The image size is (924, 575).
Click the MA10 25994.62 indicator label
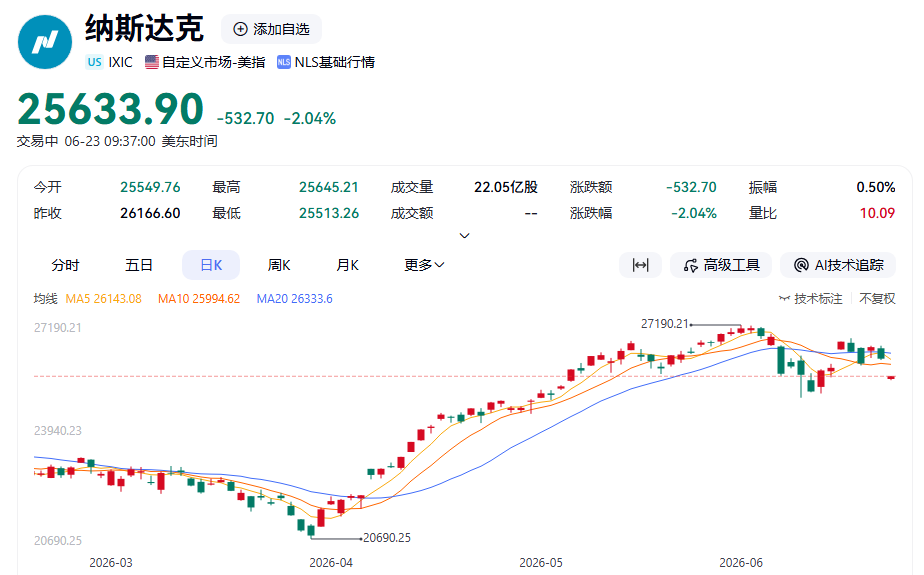coord(199,299)
